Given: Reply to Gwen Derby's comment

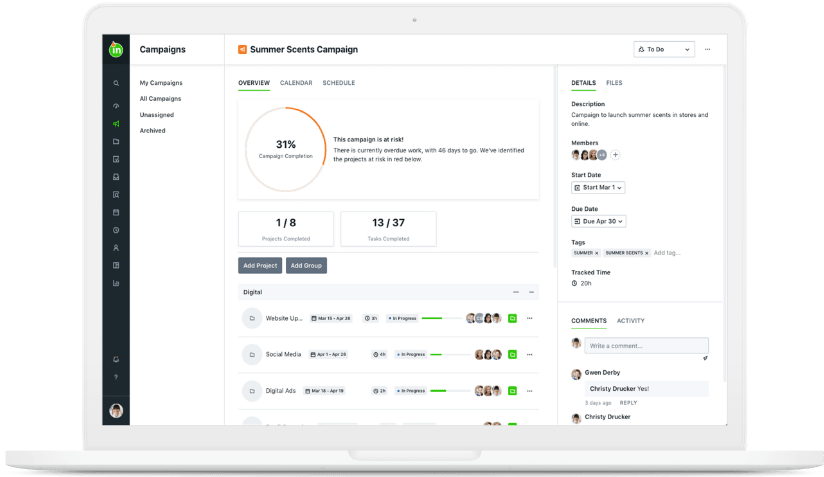Looking at the screenshot, I should click(x=628, y=403).
